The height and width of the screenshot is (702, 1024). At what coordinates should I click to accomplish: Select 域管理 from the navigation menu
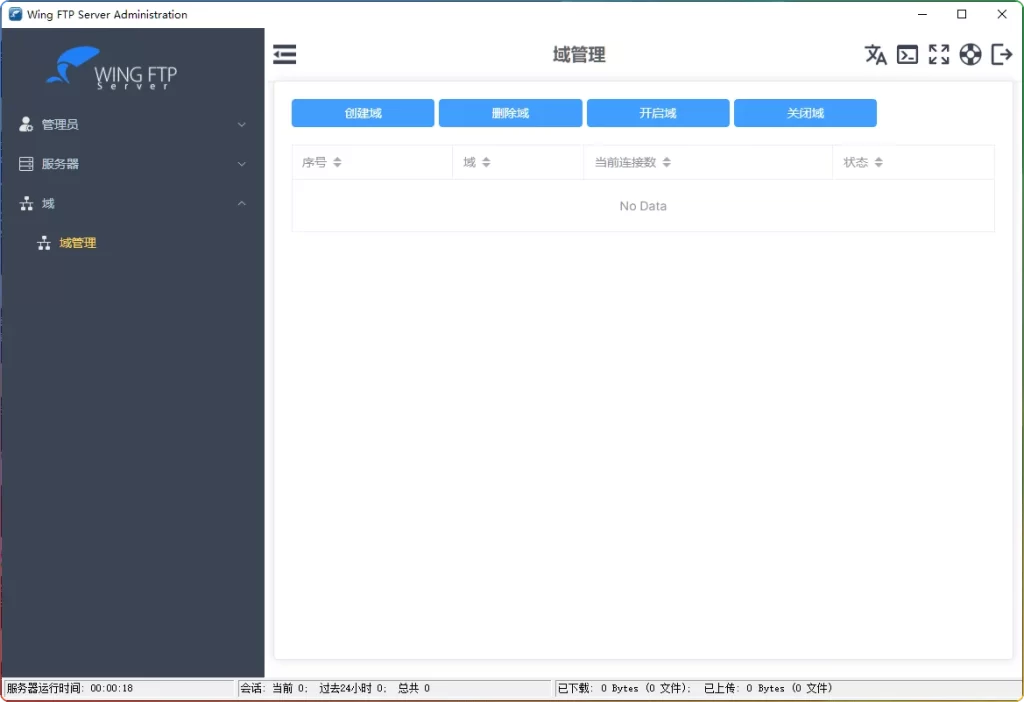pyautogui.click(x=78, y=243)
